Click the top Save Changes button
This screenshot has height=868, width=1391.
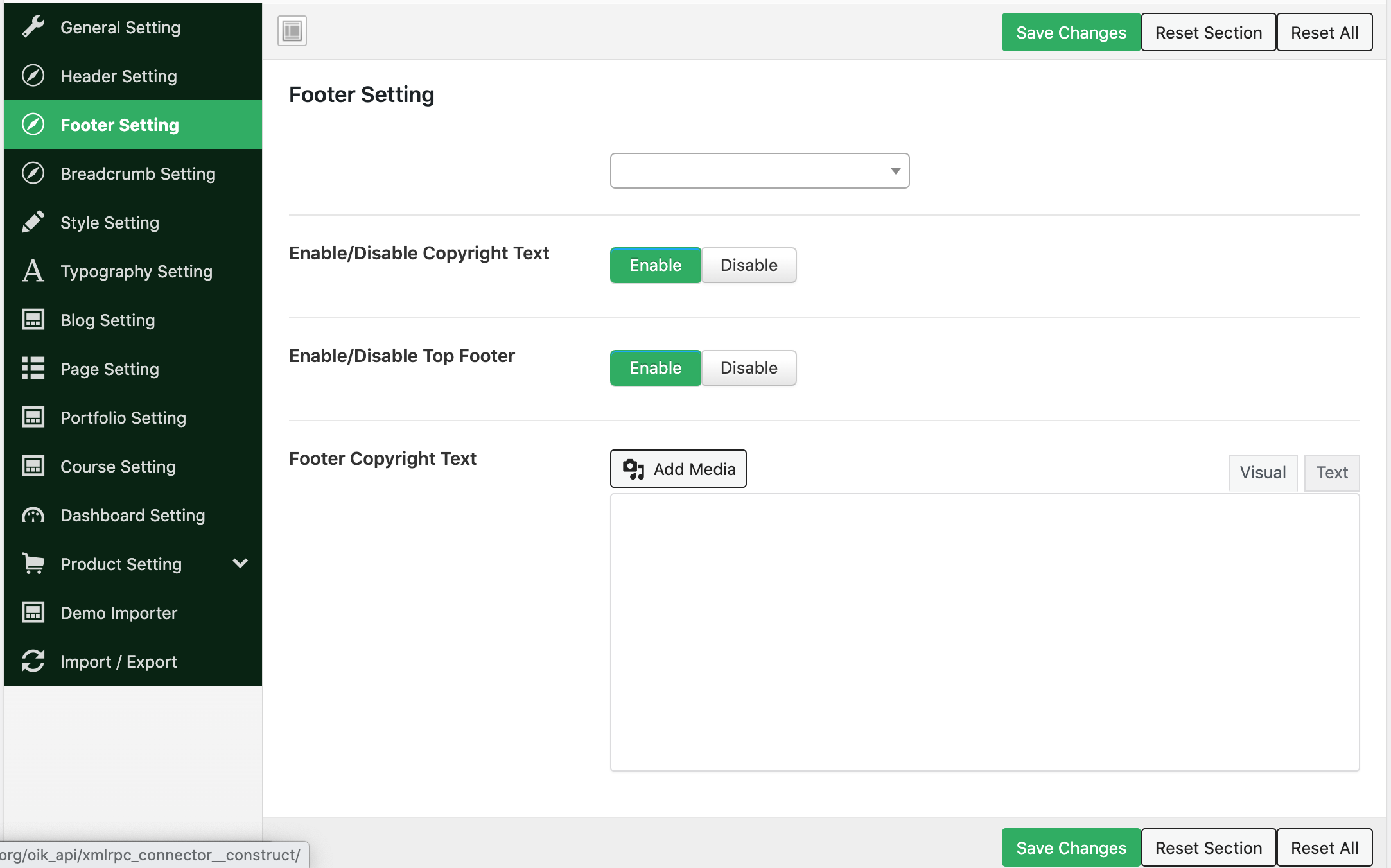(1071, 32)
